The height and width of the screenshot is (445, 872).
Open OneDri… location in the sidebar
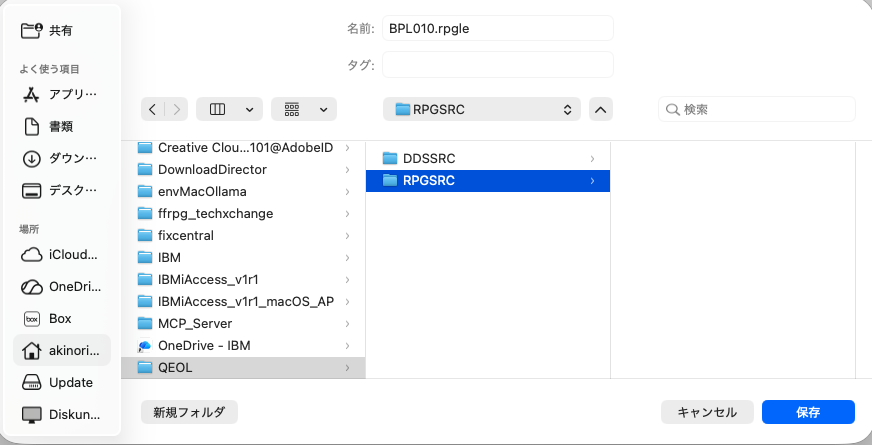[61, 287]
